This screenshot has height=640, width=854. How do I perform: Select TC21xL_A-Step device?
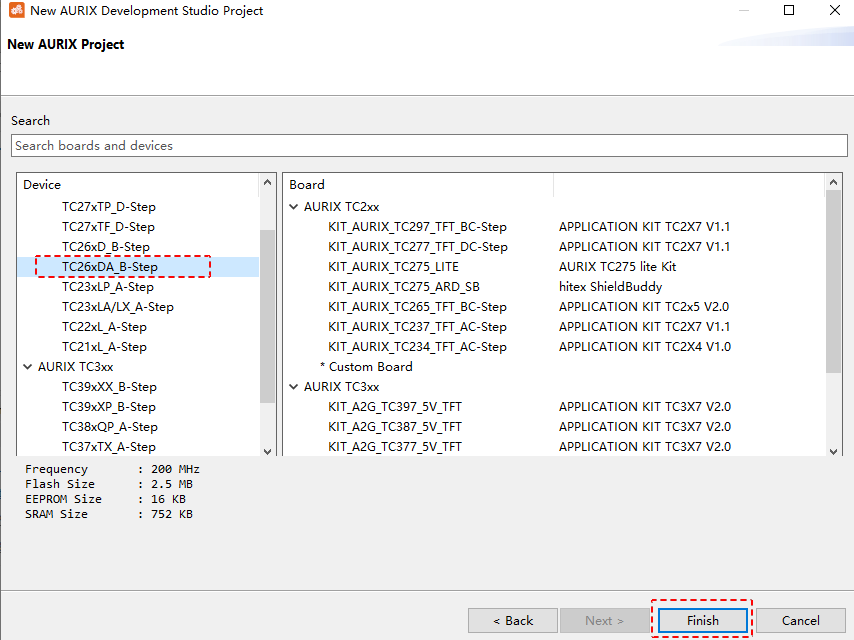[x=105, y=347]
